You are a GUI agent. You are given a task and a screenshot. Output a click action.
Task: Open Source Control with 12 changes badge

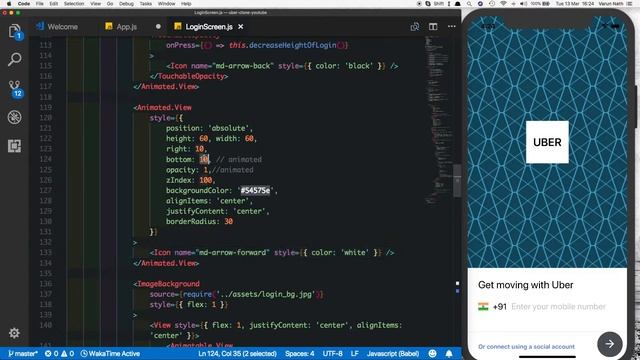[15, 89]
